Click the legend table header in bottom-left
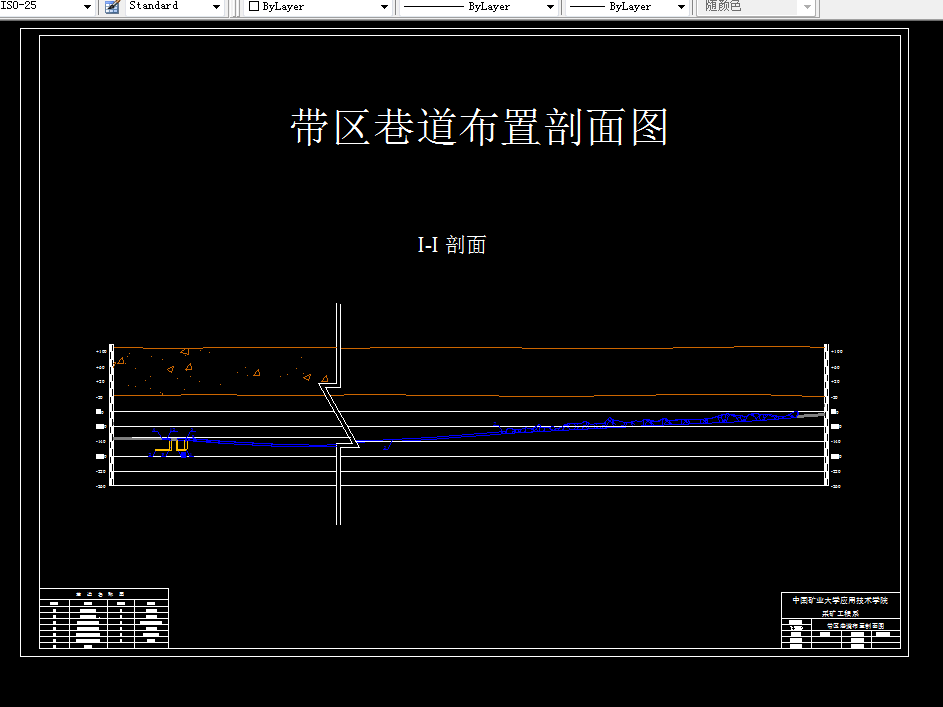 point(104,594)
